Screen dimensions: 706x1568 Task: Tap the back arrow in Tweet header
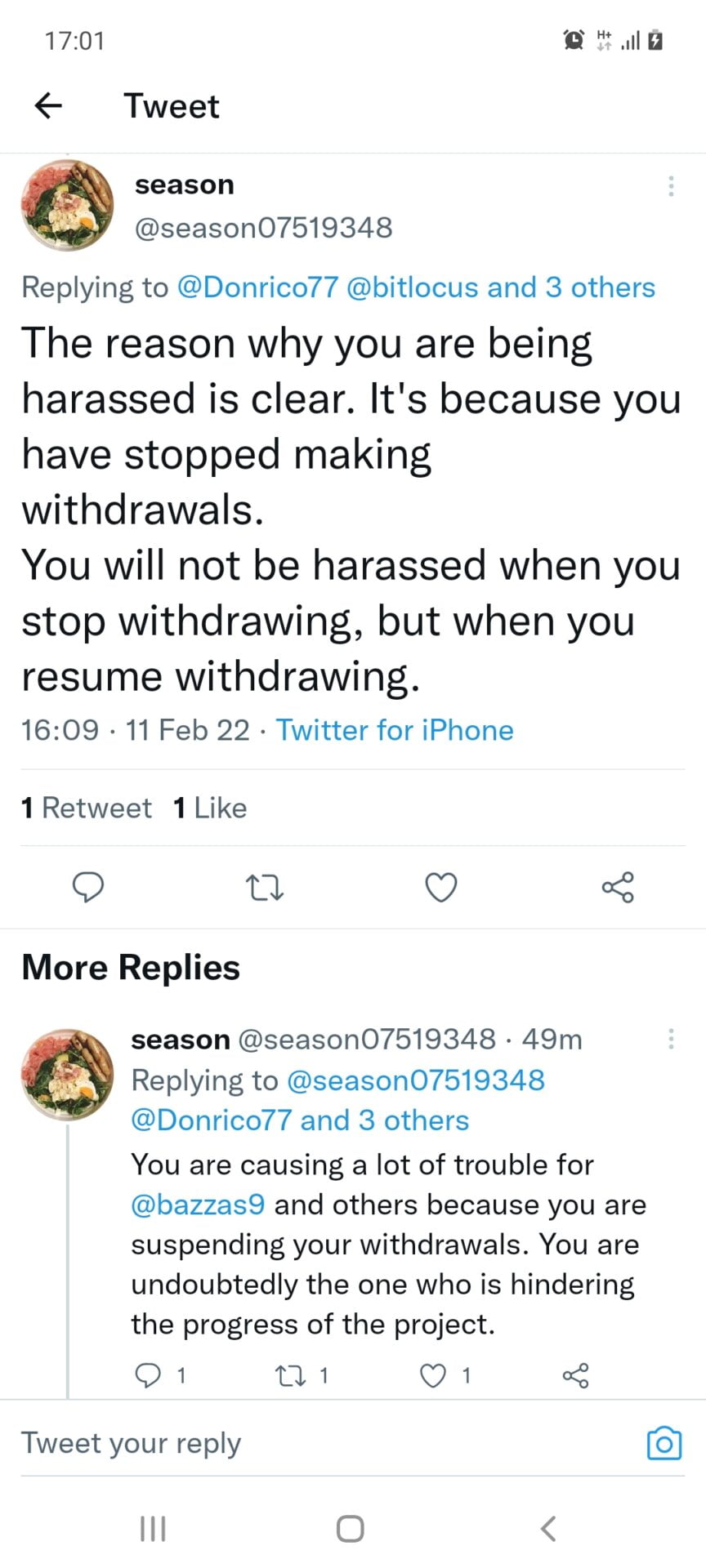[49, 105]
